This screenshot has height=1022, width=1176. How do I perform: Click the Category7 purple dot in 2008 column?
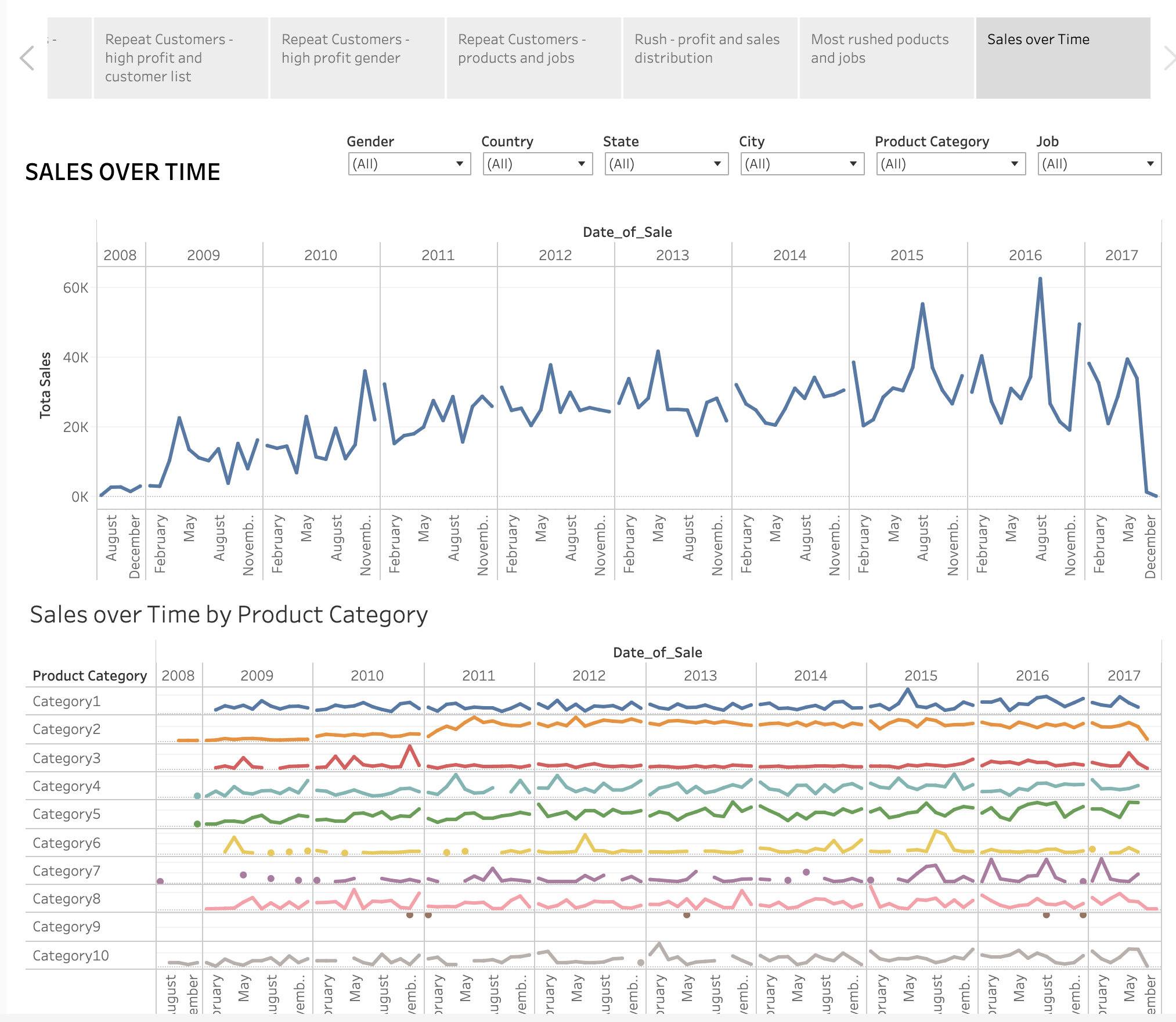tap(160, 881)
